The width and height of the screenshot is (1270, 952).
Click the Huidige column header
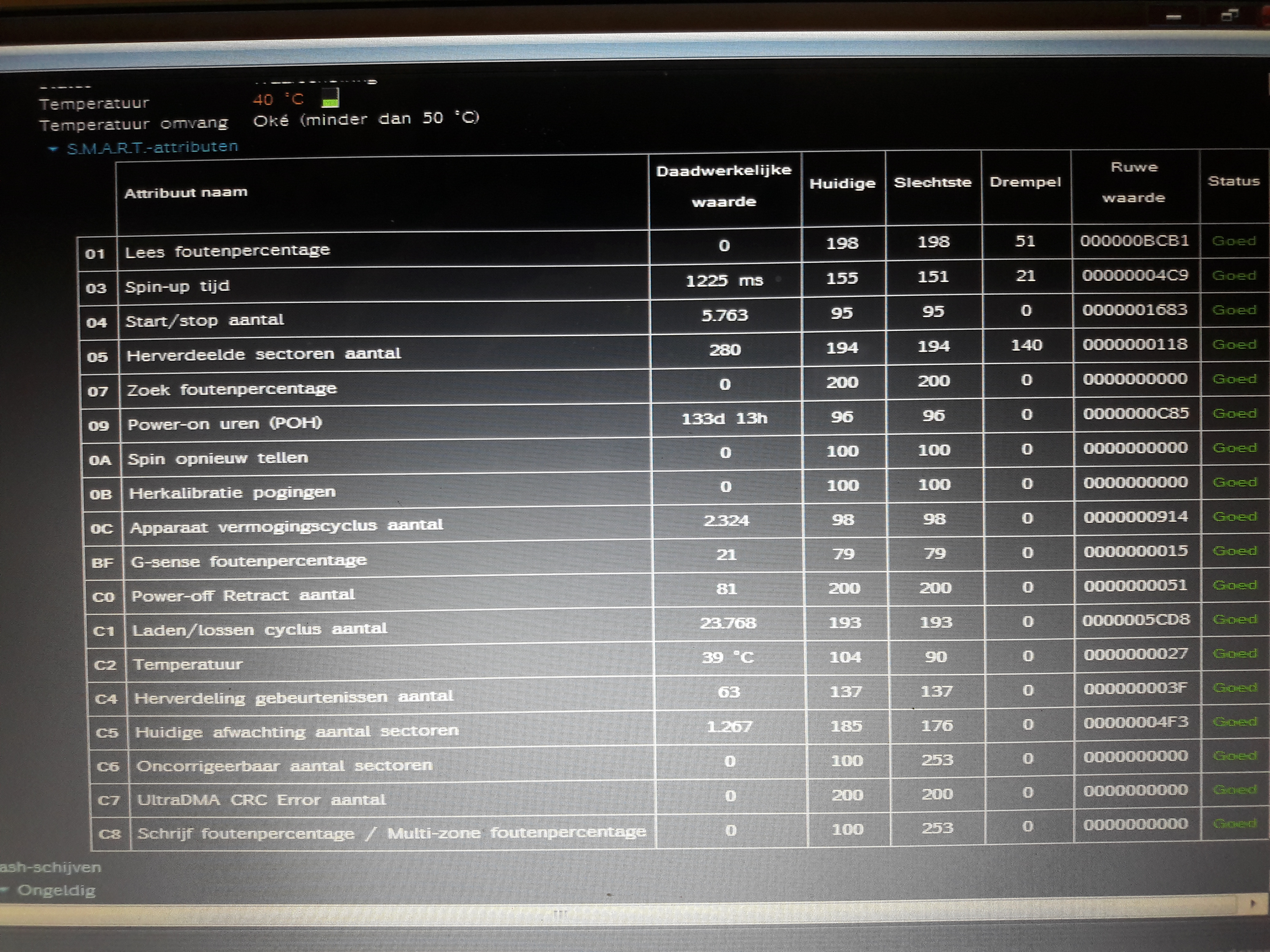[842, 184]
